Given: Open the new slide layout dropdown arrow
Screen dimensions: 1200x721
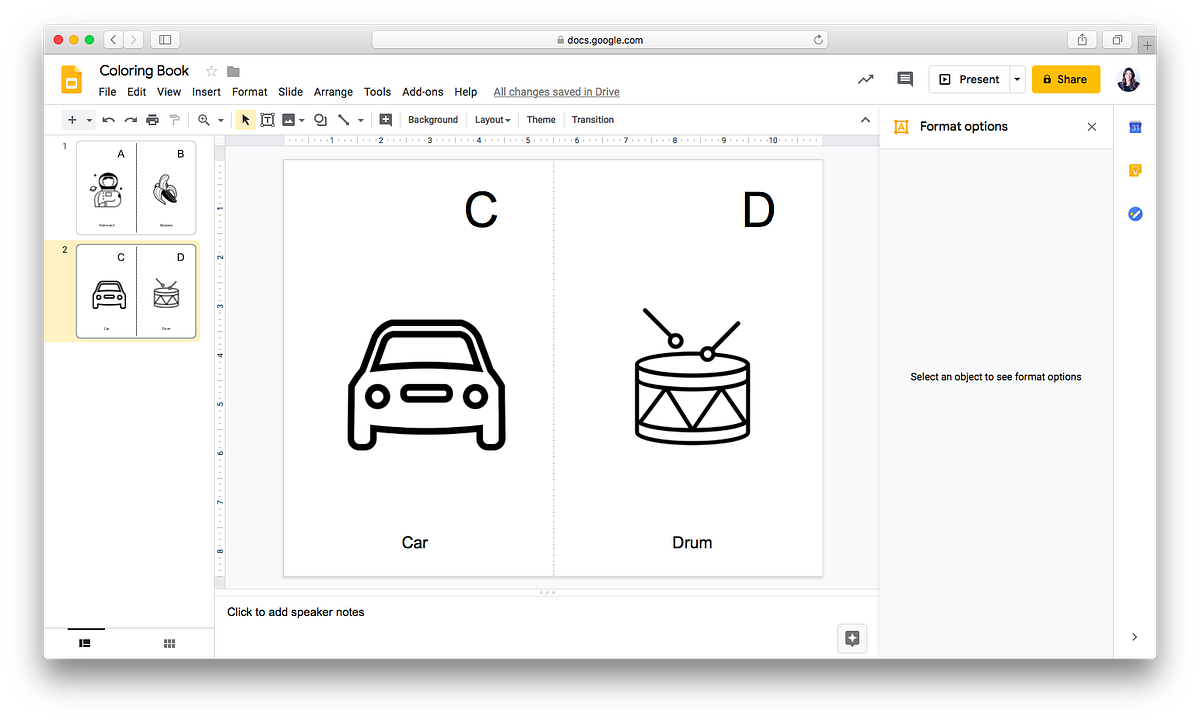Looking at the screenshot, I should [x=89, y=120].
